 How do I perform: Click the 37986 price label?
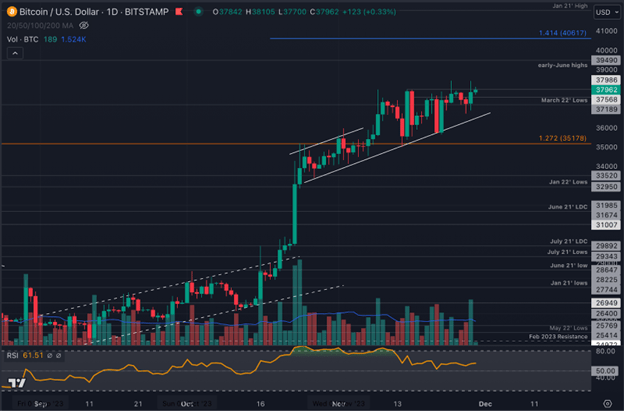[x=606, y=80]
